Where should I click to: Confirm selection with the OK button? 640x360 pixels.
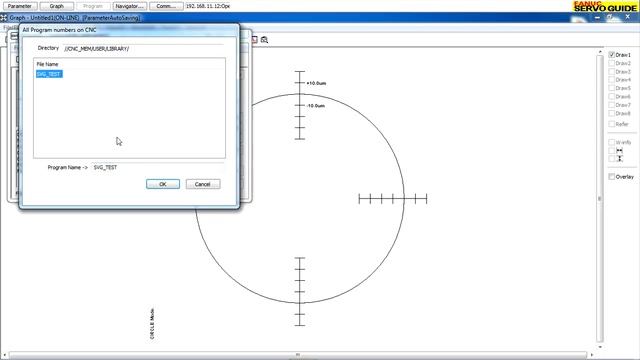[163, 184]
